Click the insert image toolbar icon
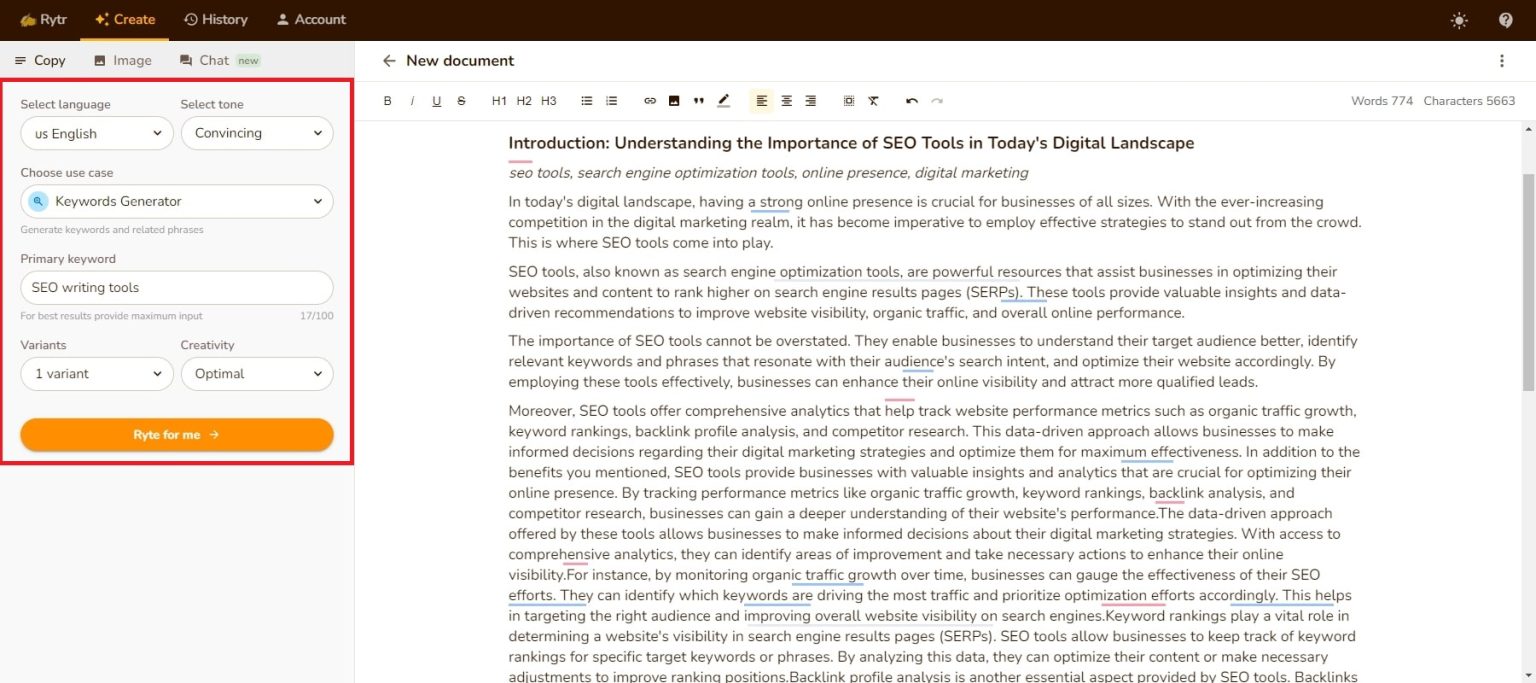 [x=674, y=101]
